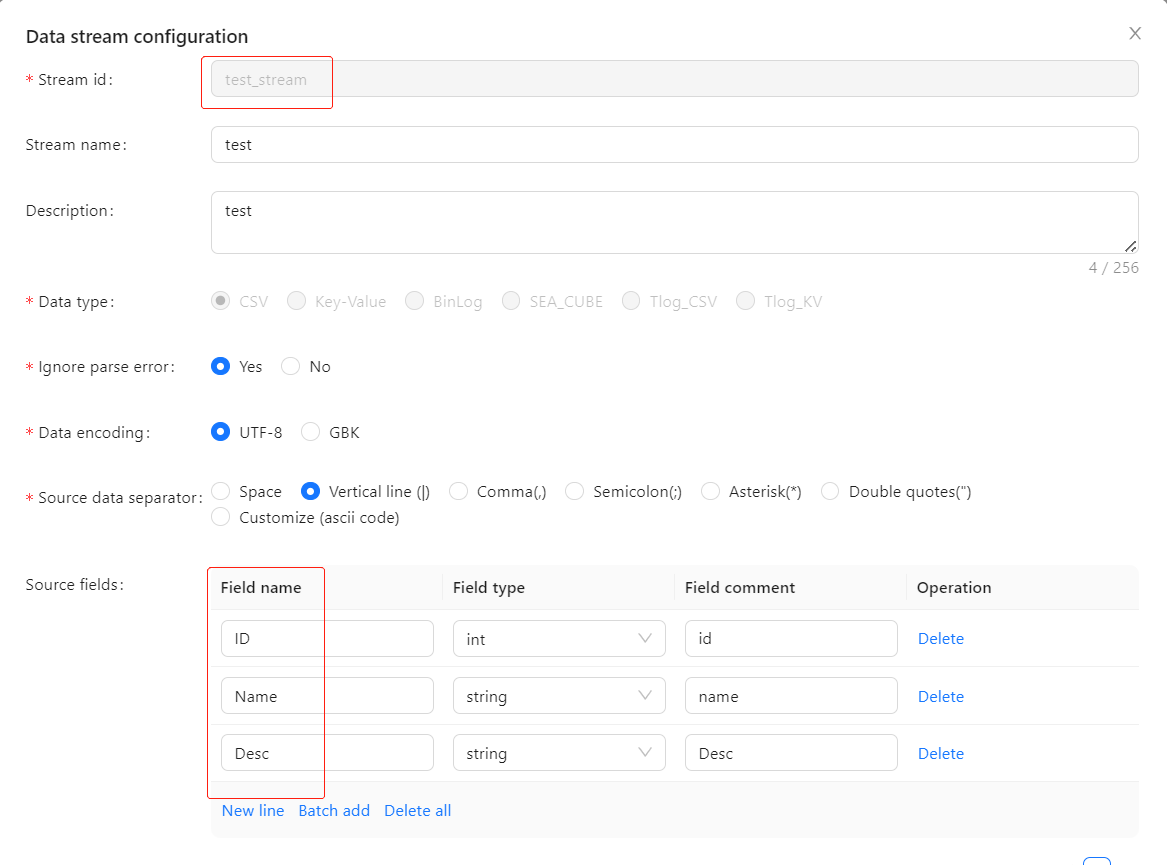The height and width of the screenshot is (865, 1167).
Task: Select Double quotes separator option
Action: 831,492
